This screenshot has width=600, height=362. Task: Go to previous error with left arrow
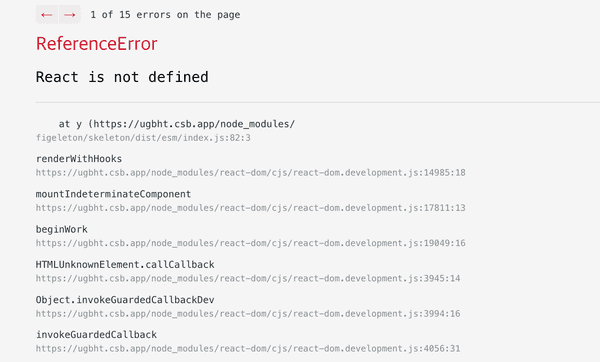coord(47,15)
